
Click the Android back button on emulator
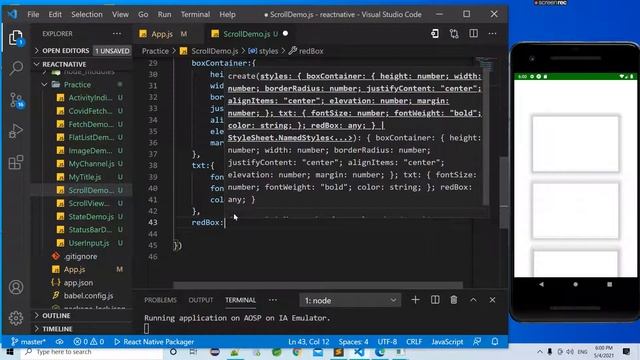541,284
